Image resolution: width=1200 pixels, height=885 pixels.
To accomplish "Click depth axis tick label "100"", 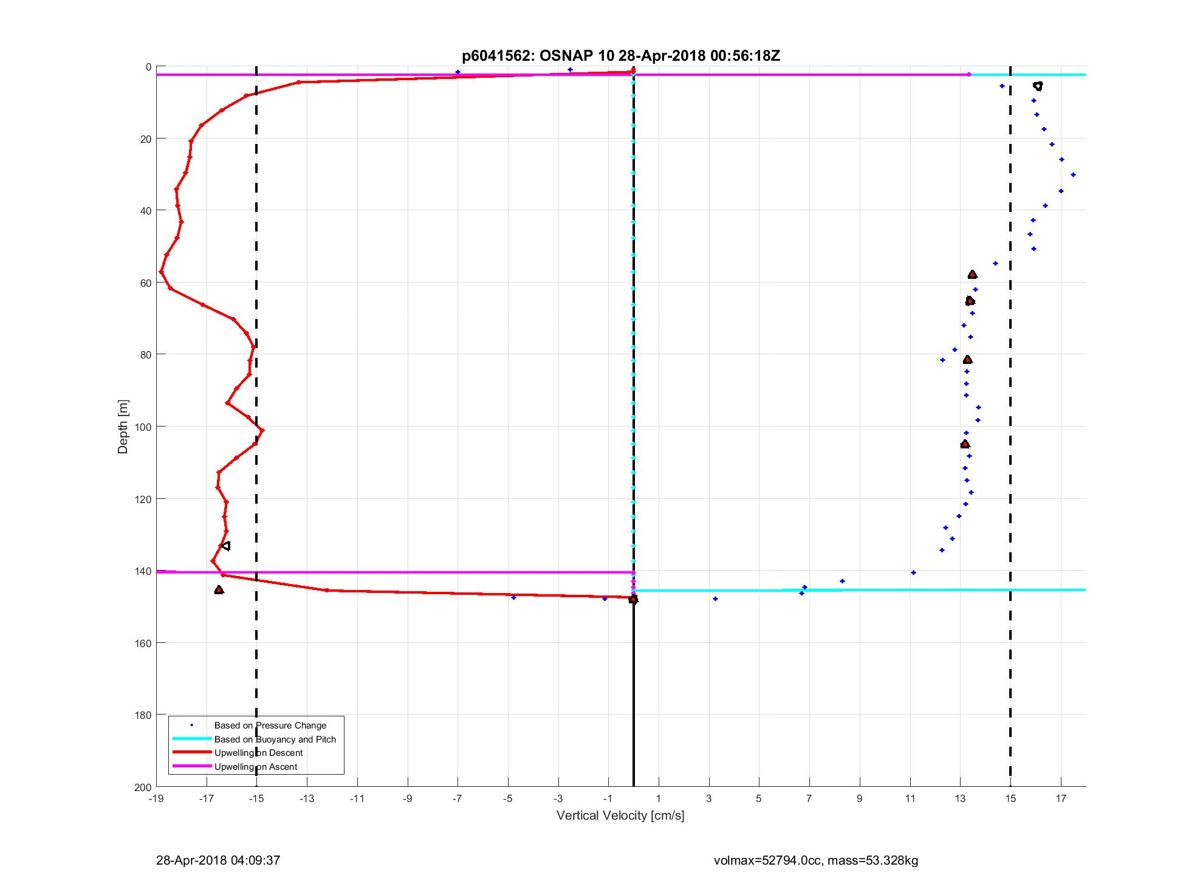I will tap(142, 427).
